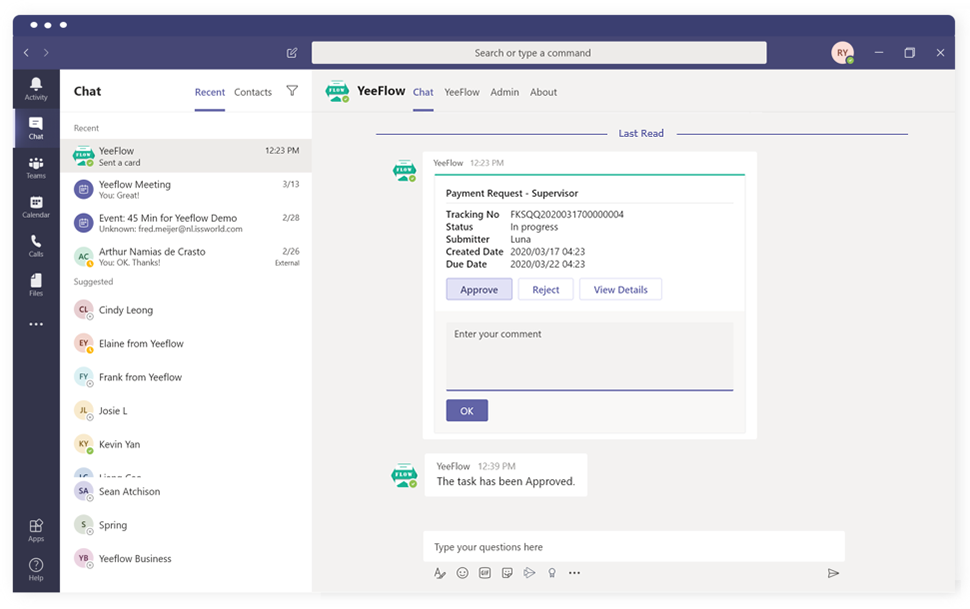The height and width of the screenshot is (609, 970).
Task: Select suggested contact Cindy Leong
Action: 186,310
